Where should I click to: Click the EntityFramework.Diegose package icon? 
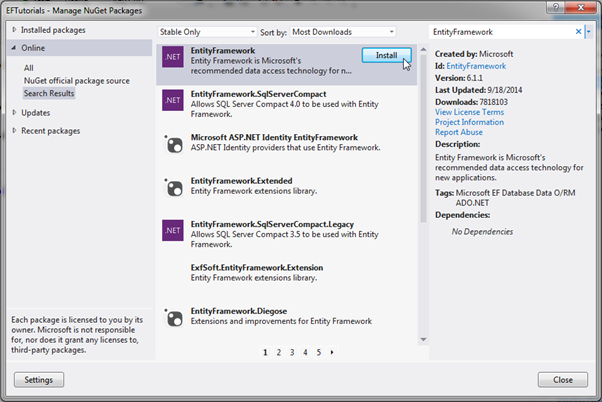click(174, 318)
